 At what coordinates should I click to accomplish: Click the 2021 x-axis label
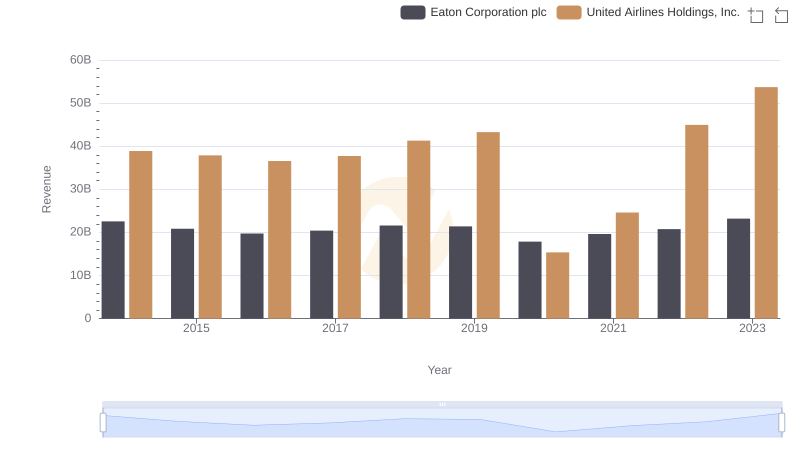click(x=613, y=328)
